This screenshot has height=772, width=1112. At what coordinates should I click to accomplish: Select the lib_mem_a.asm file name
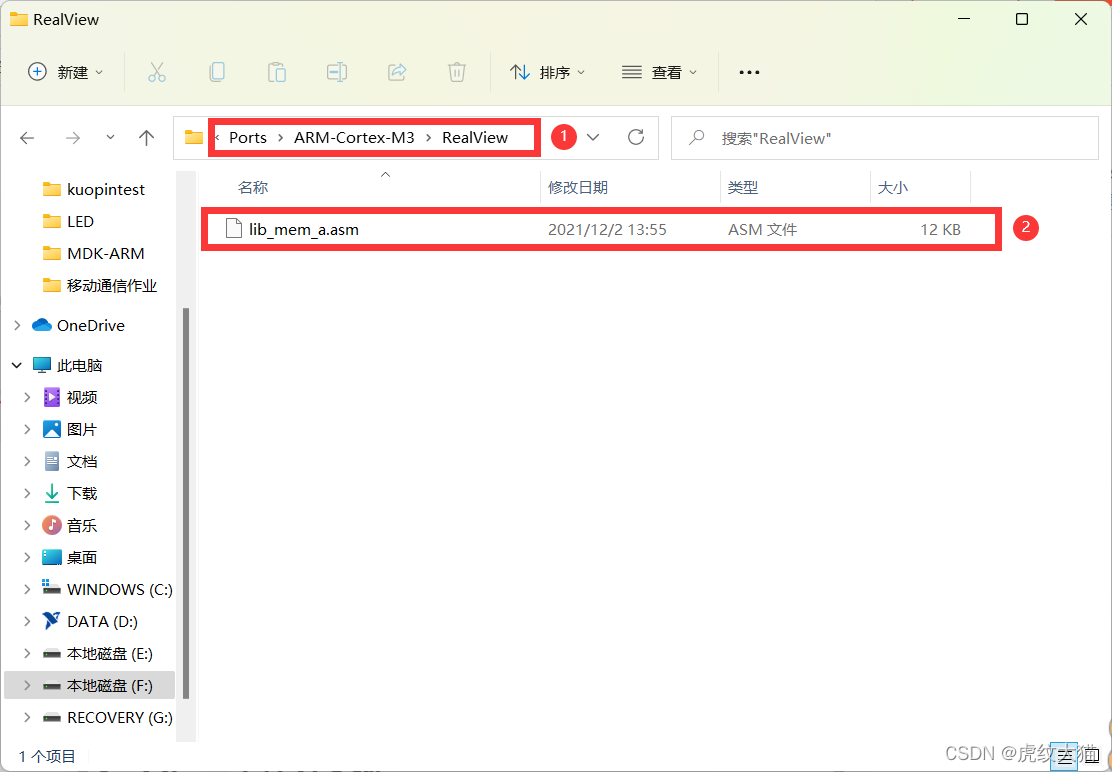coord(304,230)
